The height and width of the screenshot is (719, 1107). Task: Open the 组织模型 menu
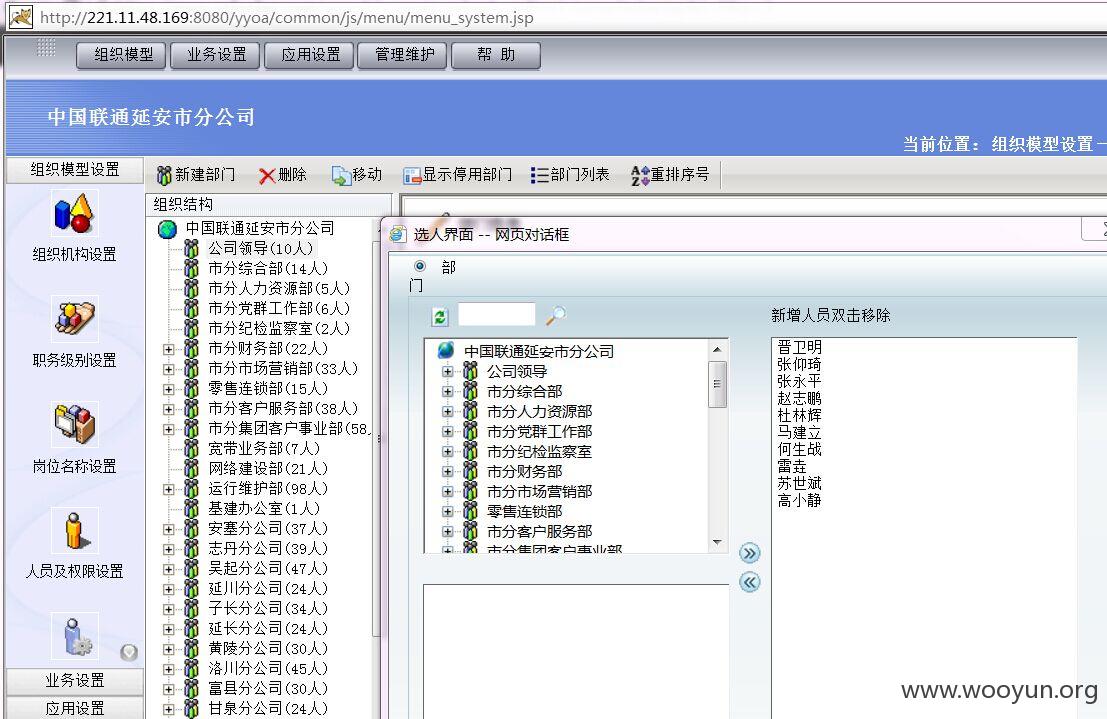122,55
